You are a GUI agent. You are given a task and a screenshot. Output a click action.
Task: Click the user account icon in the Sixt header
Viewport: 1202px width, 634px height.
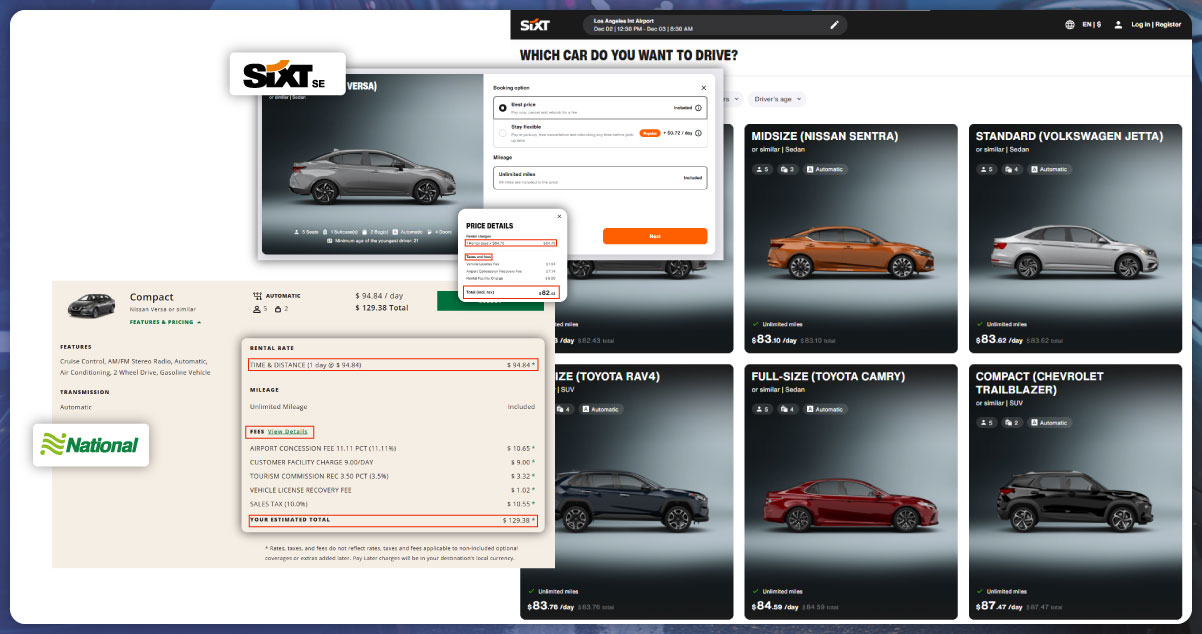tap(1118, 25)
